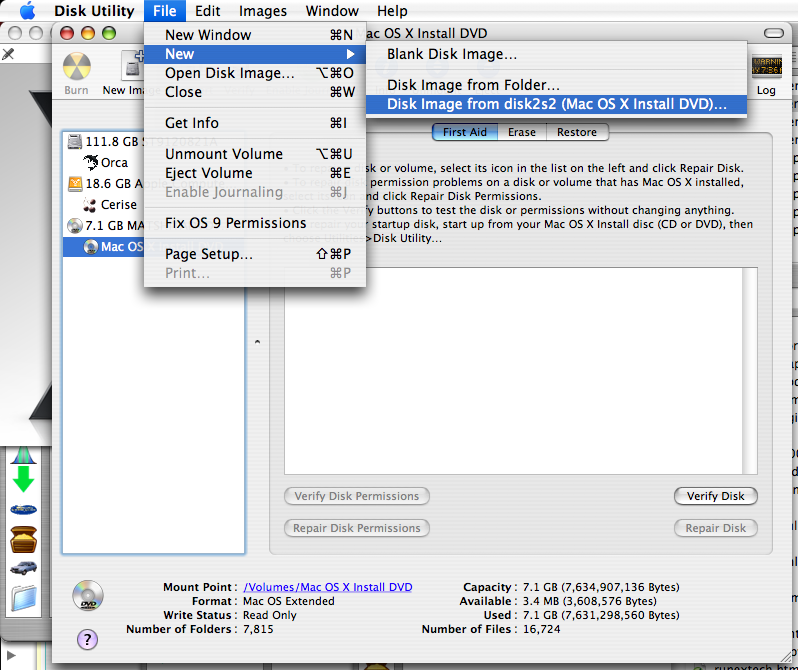The height and width of the screenshot is (670, 798).
Task: Click the Format value Mac OS Extended
Action: pyautogui.click(x=289, y=601)
